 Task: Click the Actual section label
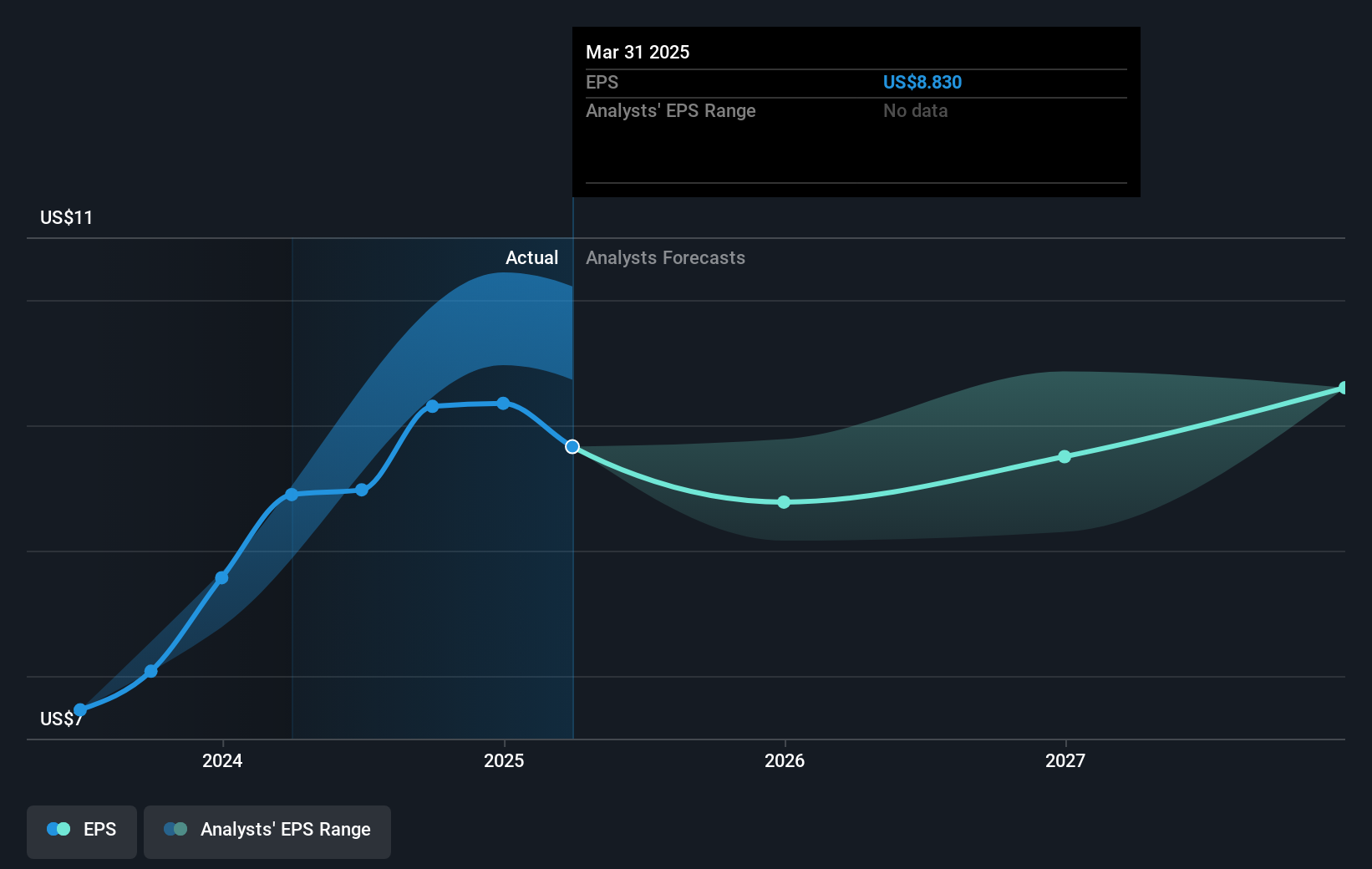531,257
